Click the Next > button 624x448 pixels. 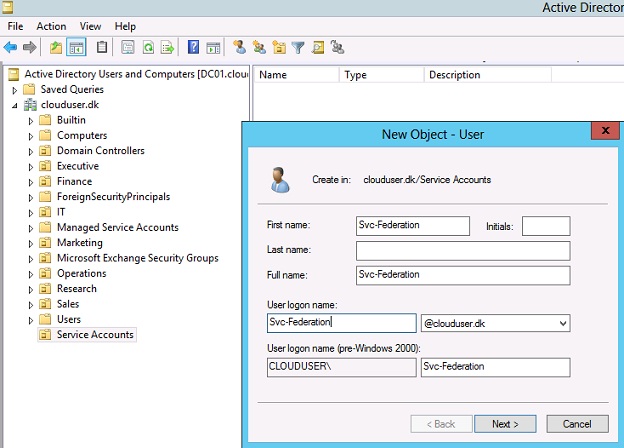505,424
